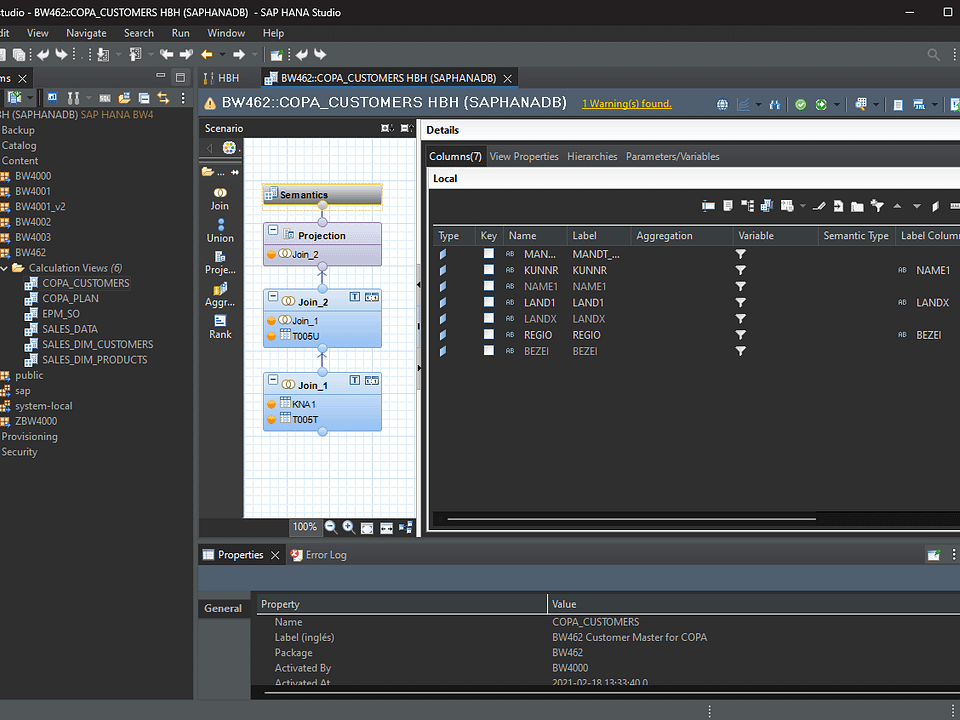This screenshot has width=960, height=720.
Task: Open the 1 Warning(s) found link
Action: [x=627, y=104]
